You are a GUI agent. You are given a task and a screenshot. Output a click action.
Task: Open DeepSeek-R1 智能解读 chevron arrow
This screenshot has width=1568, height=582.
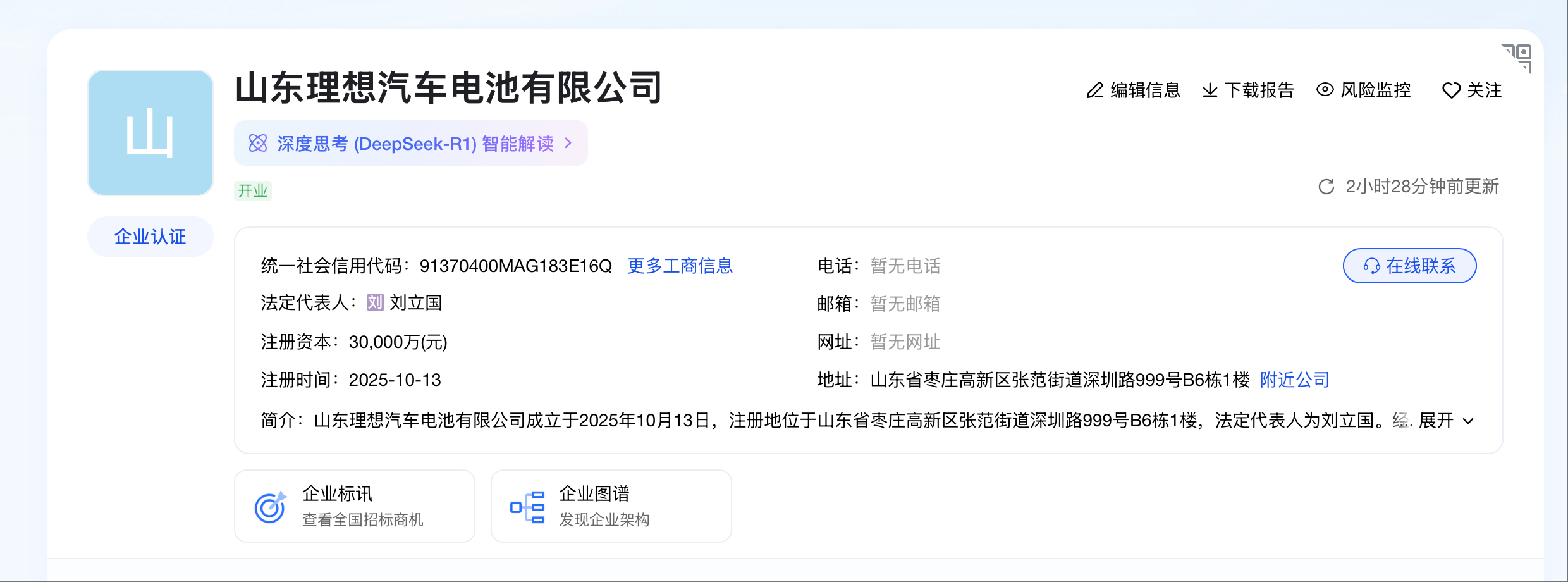(568, 144)
